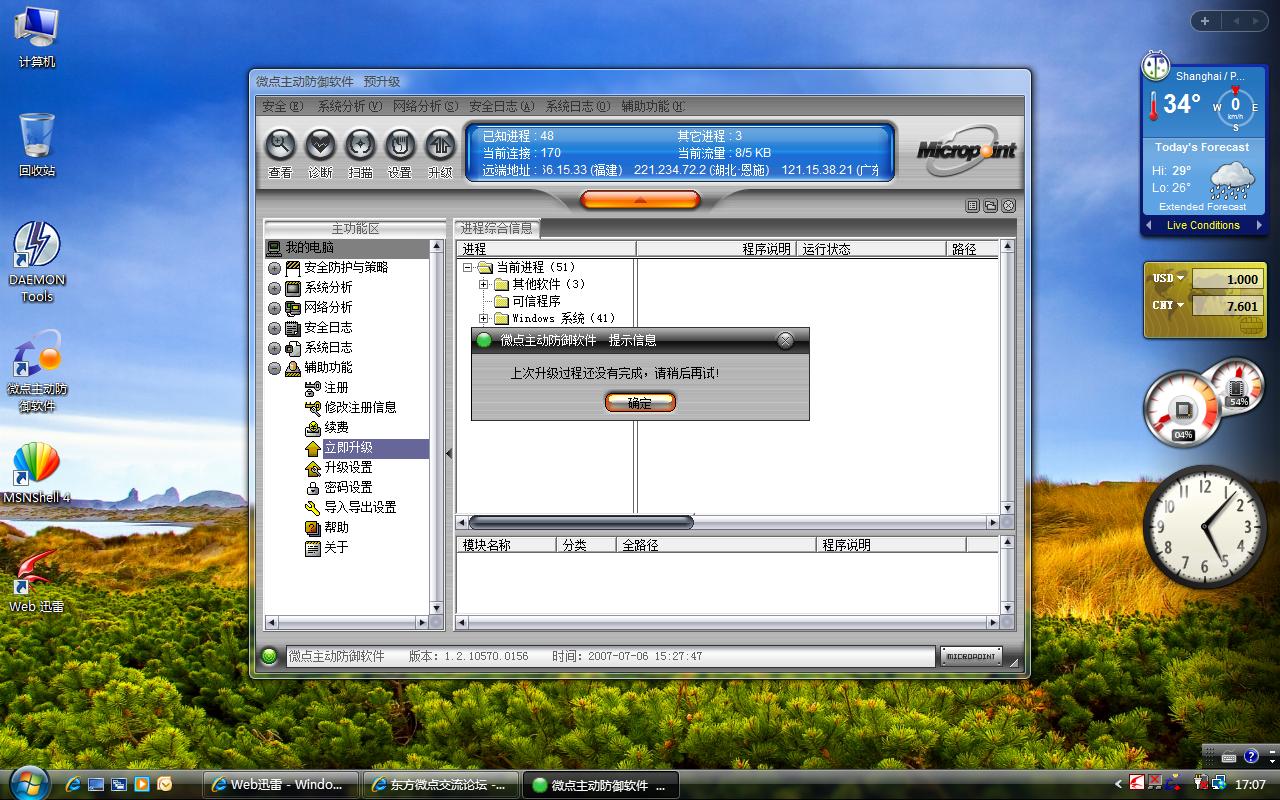
Task: Expand 安全防护与策略 node
Action: [274, 268]
